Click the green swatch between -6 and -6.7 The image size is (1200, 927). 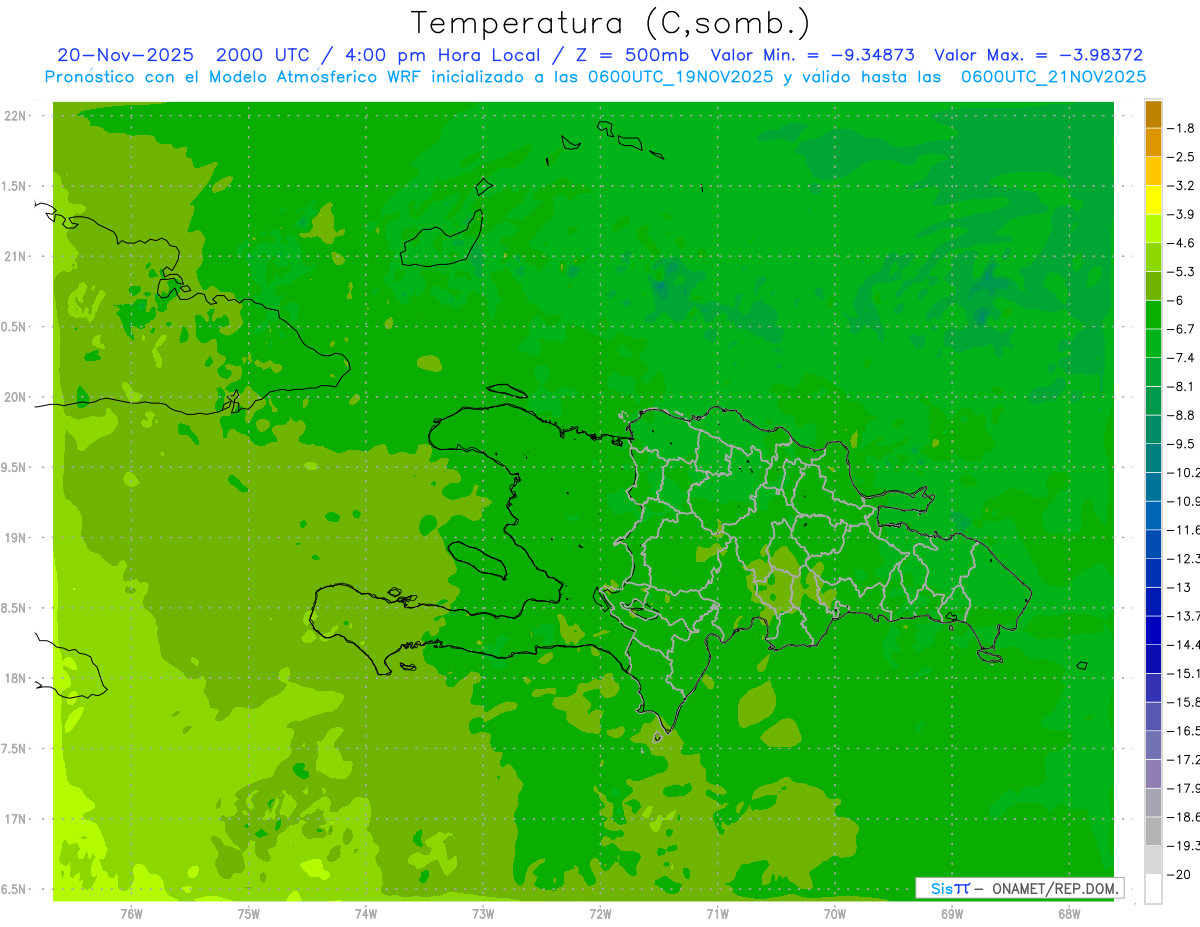[1153, 315]
